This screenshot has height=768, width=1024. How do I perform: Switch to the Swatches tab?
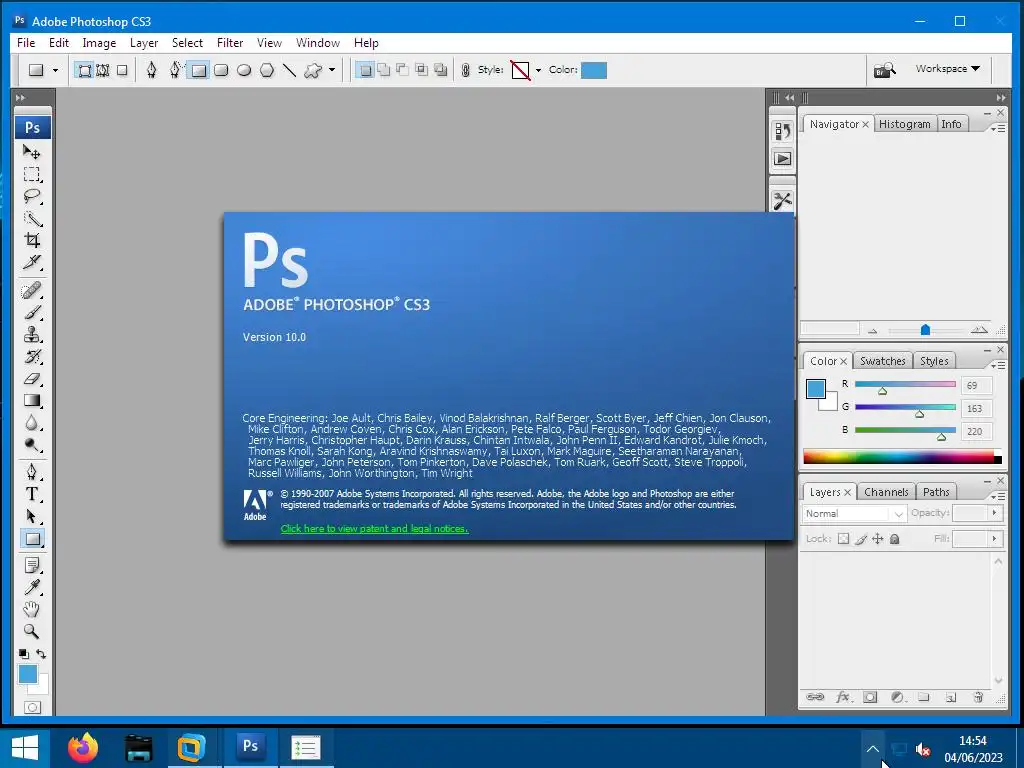(x=882, y=361)
